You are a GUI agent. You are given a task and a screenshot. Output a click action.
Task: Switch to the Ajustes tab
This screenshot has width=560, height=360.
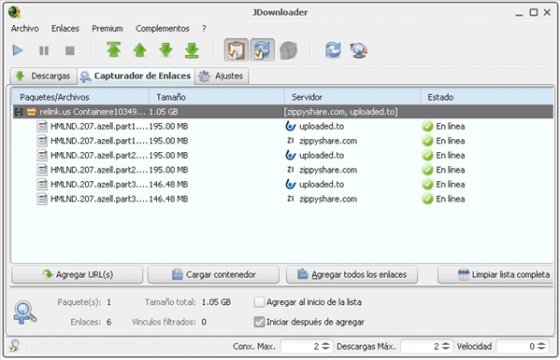pos(222,76)
